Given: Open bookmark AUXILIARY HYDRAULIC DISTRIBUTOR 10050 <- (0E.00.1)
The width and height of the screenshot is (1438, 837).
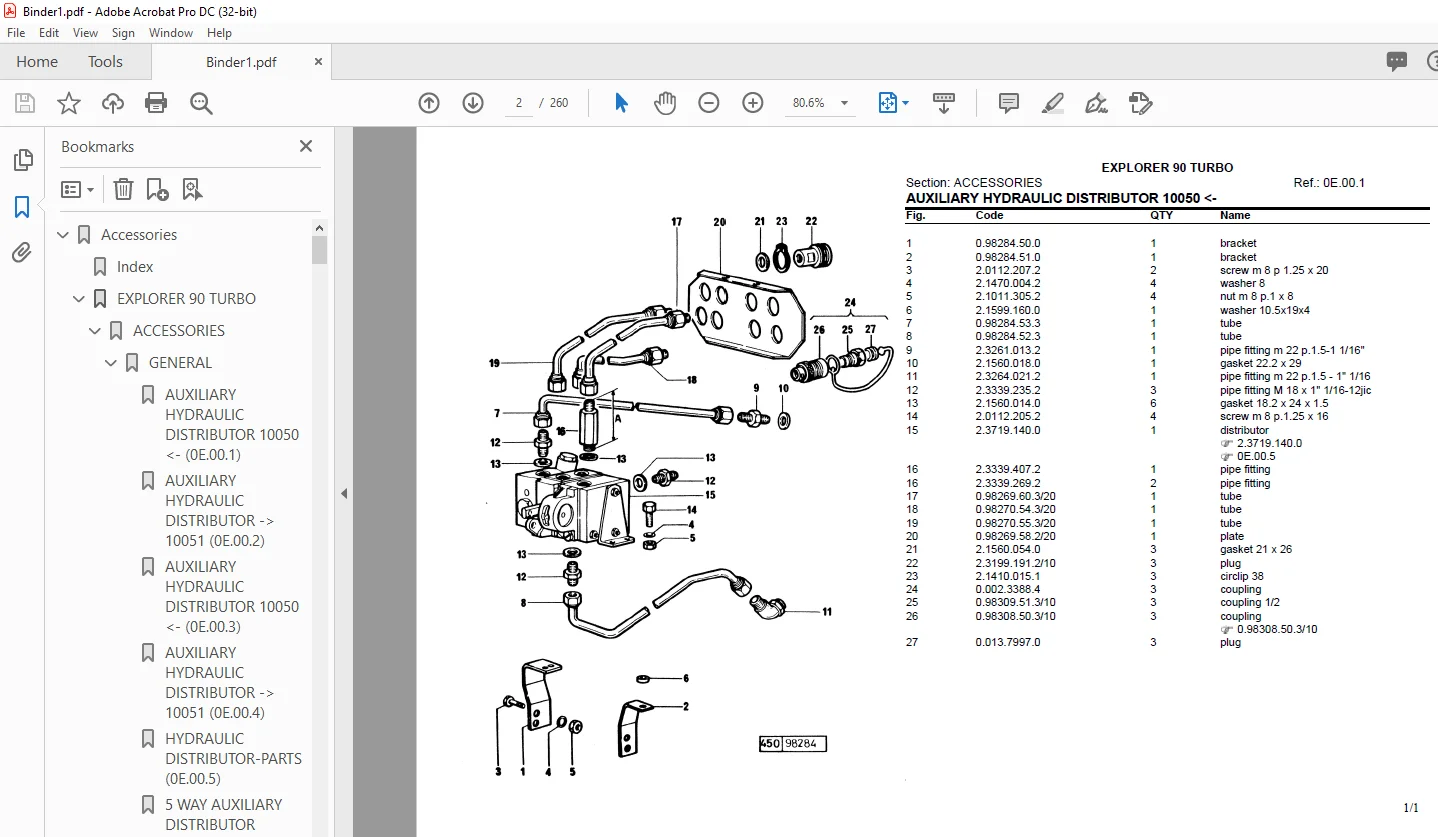Looking at the screenshot, I should [232, 425].
